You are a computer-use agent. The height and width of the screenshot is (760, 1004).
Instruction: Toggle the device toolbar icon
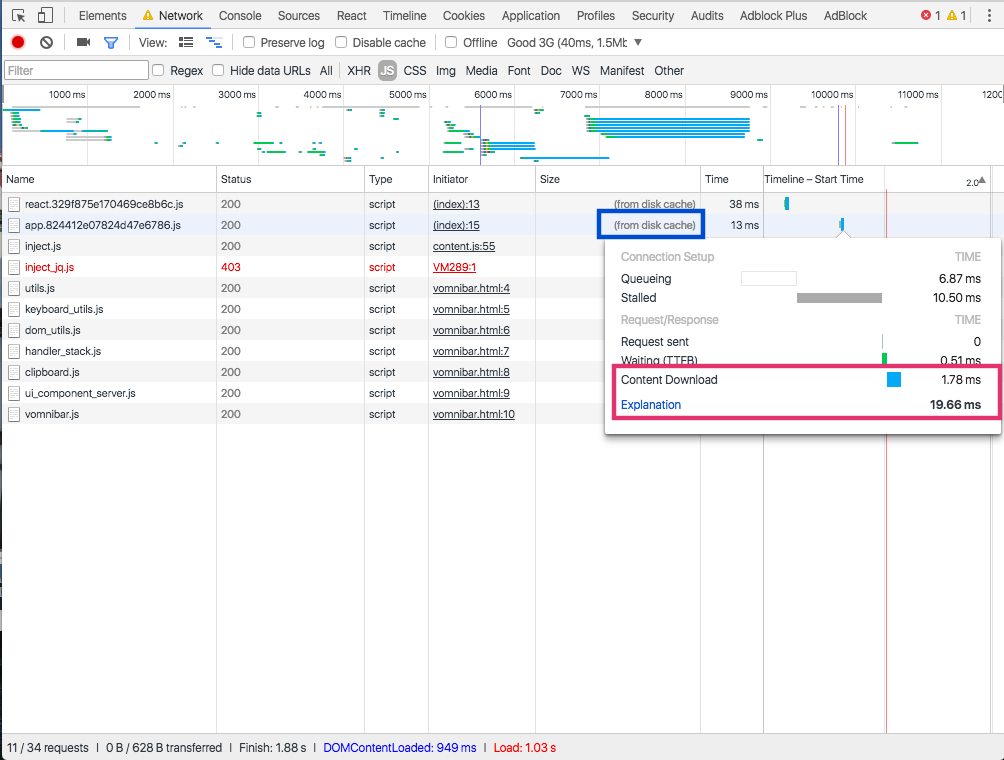[x=45, y=16]
